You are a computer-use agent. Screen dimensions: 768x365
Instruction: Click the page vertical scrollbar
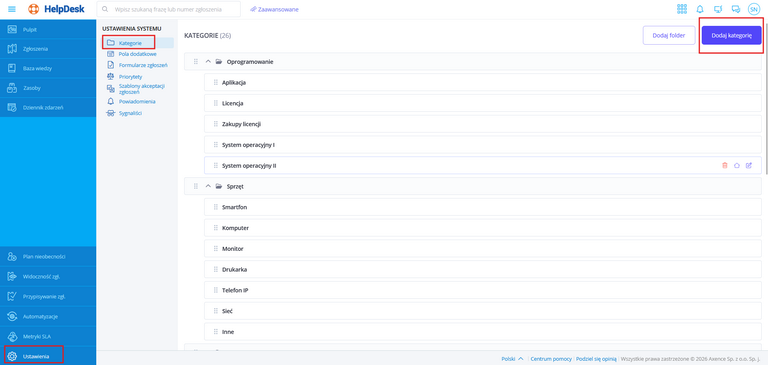766,98
